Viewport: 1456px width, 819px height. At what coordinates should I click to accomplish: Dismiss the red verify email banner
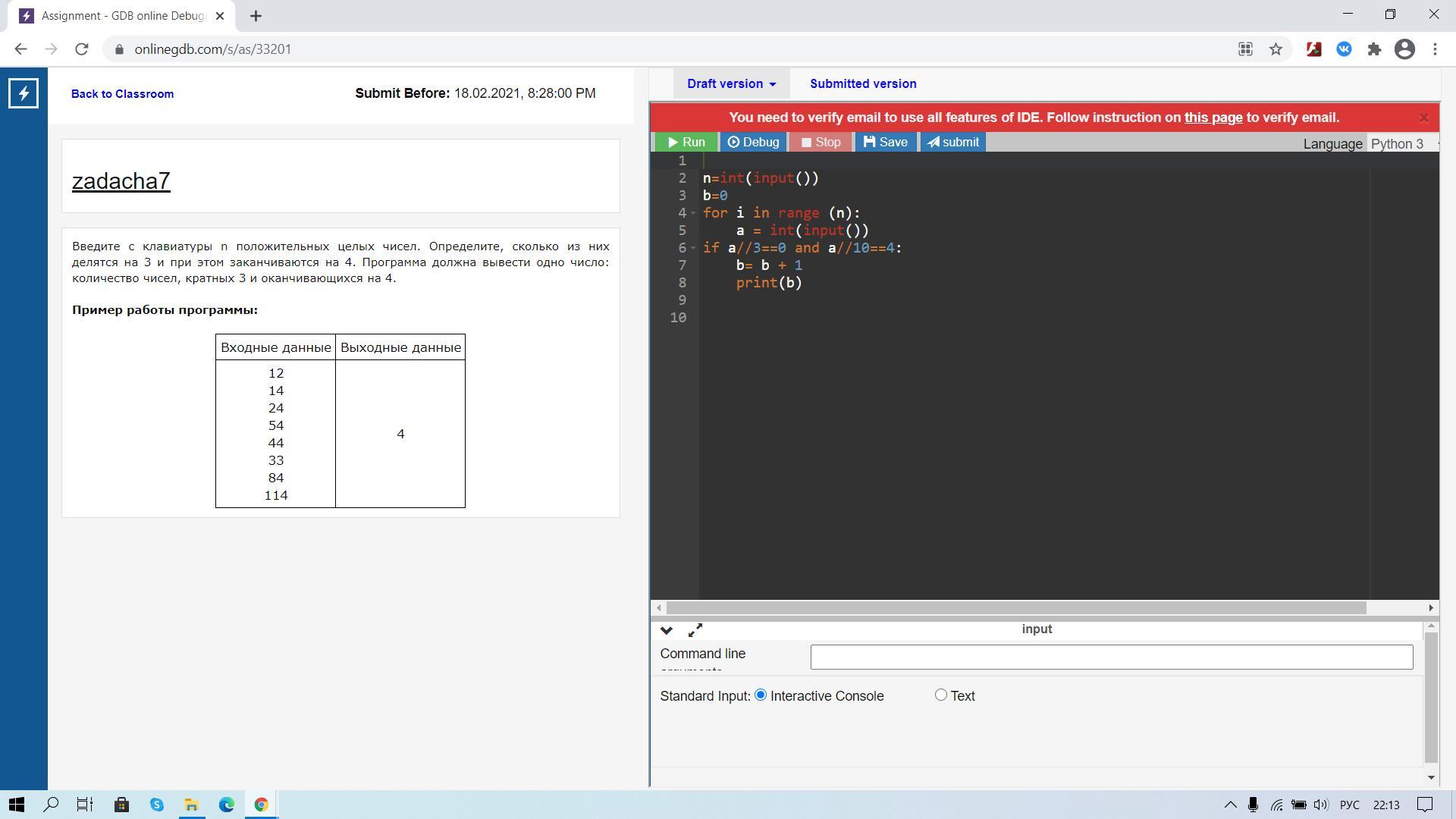pos(1423,118)
